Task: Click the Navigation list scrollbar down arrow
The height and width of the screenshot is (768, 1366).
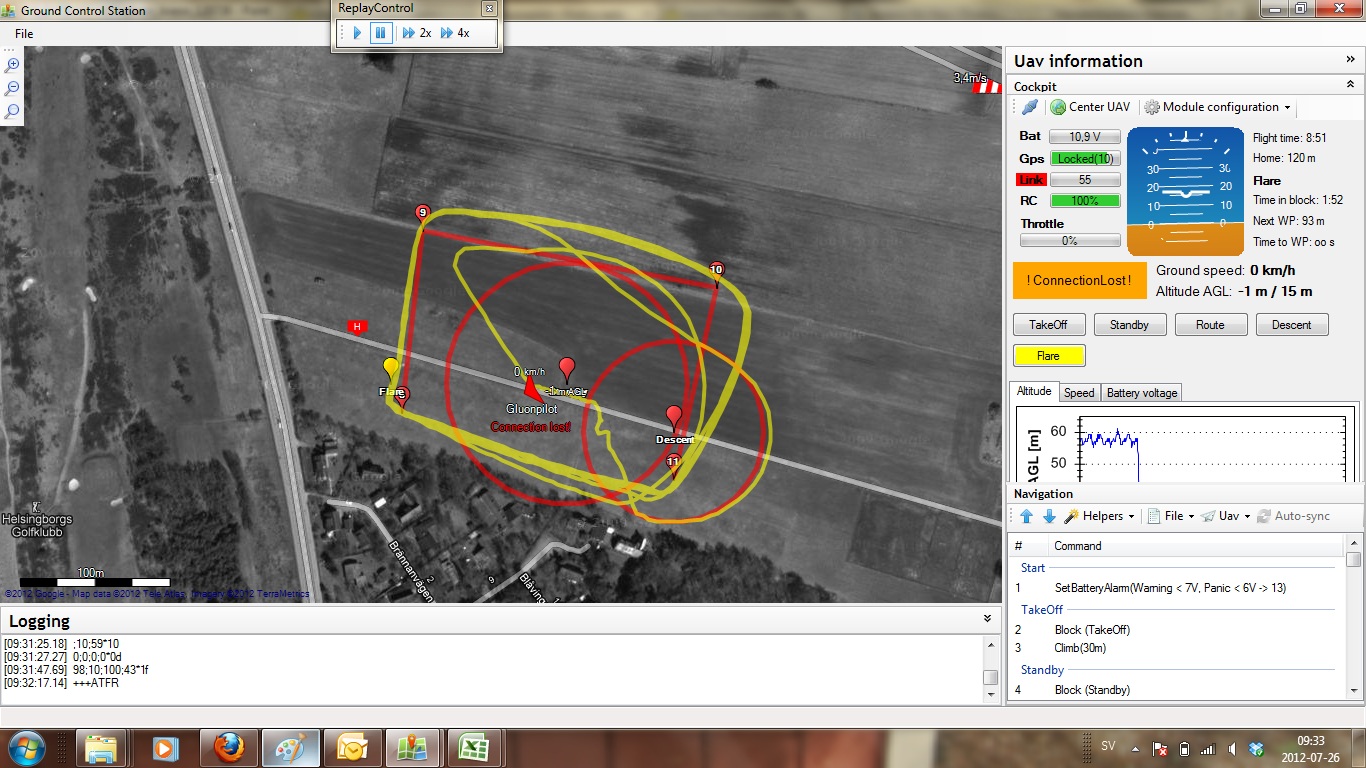Action: point(1353,690)
